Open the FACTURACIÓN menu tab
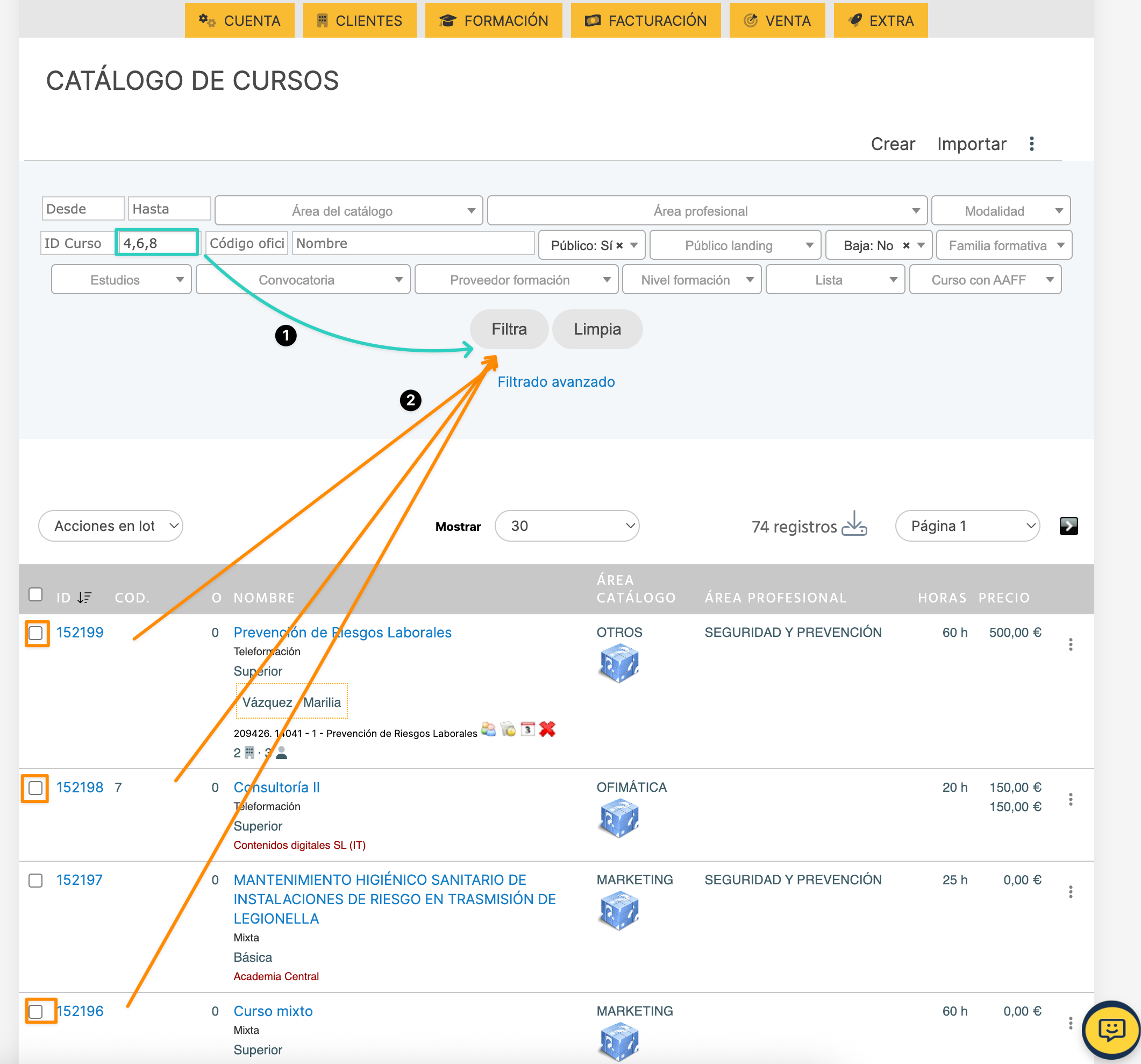 pyautogui.click(x=645, y=20)
